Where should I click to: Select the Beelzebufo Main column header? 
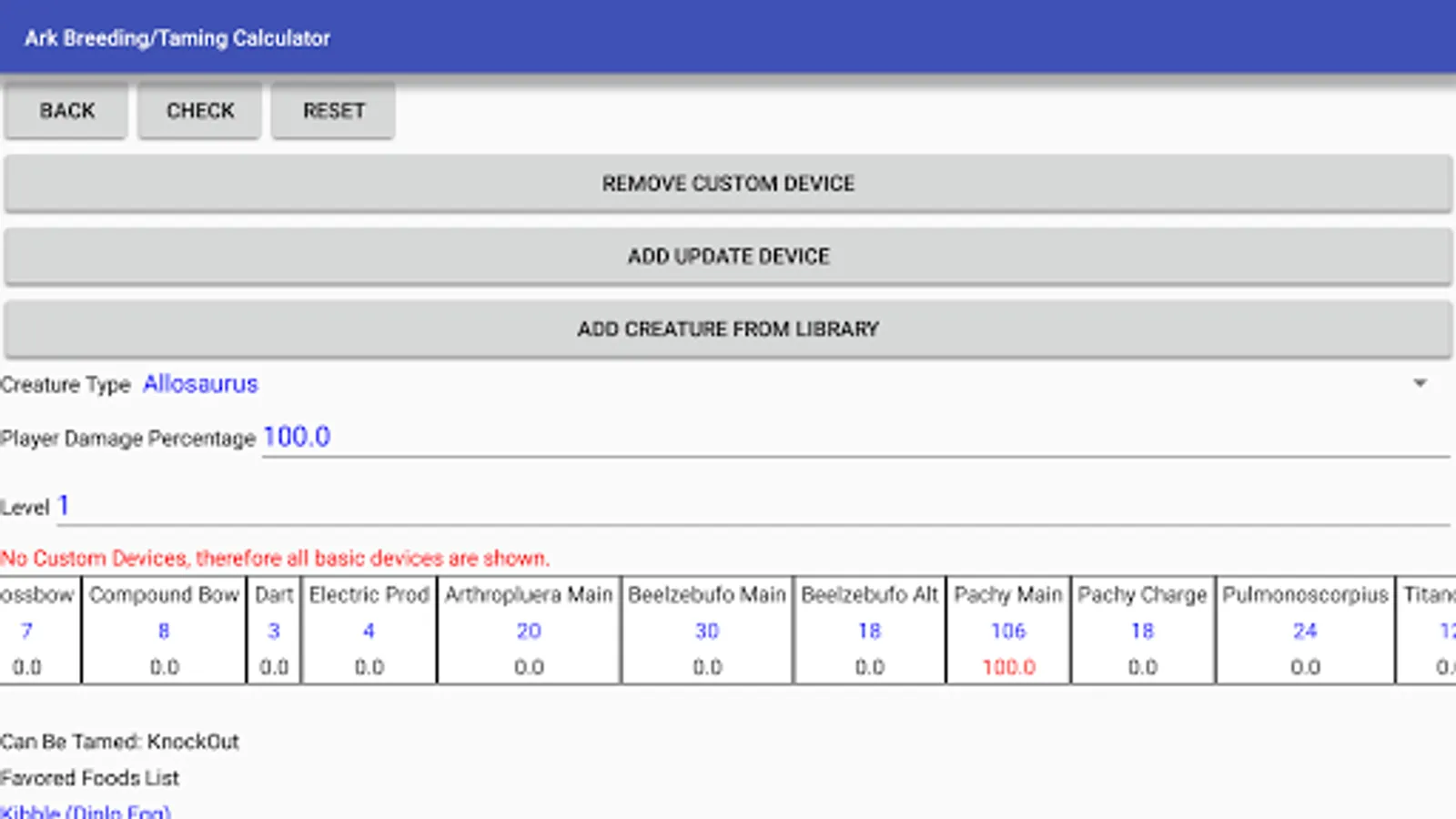(x=707, y=594)
